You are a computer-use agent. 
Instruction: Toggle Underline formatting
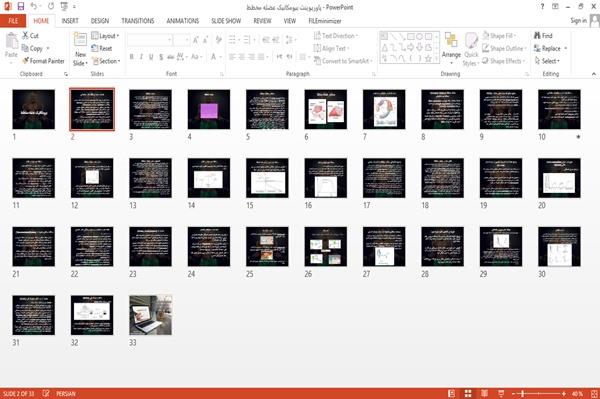click(x=151, y=57)
